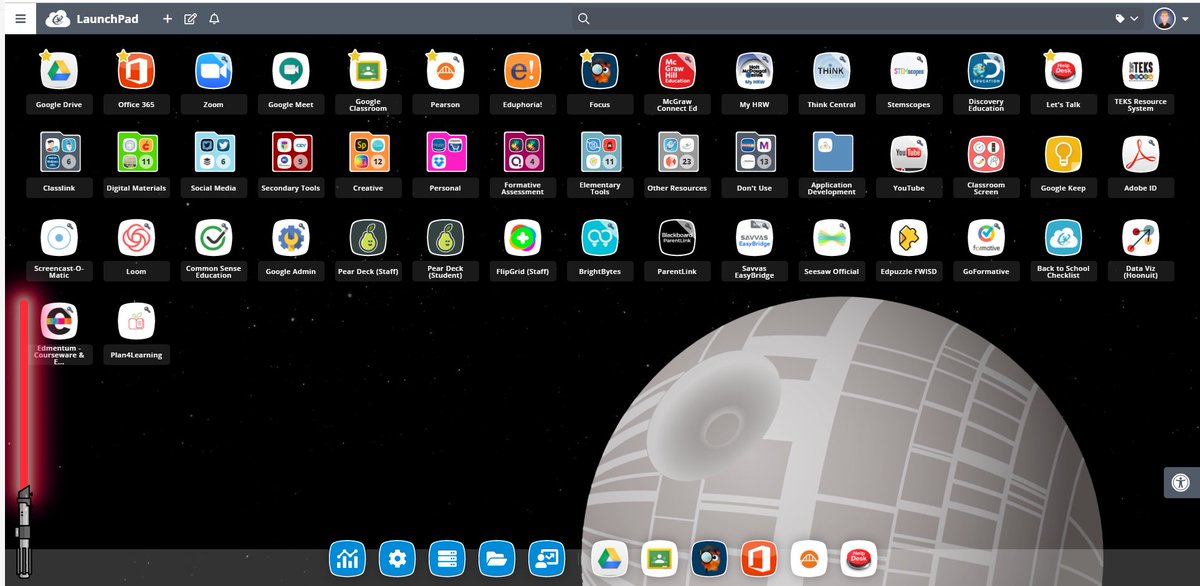Open Seesaw Official

pyautogui.click(x=832, y=238)
